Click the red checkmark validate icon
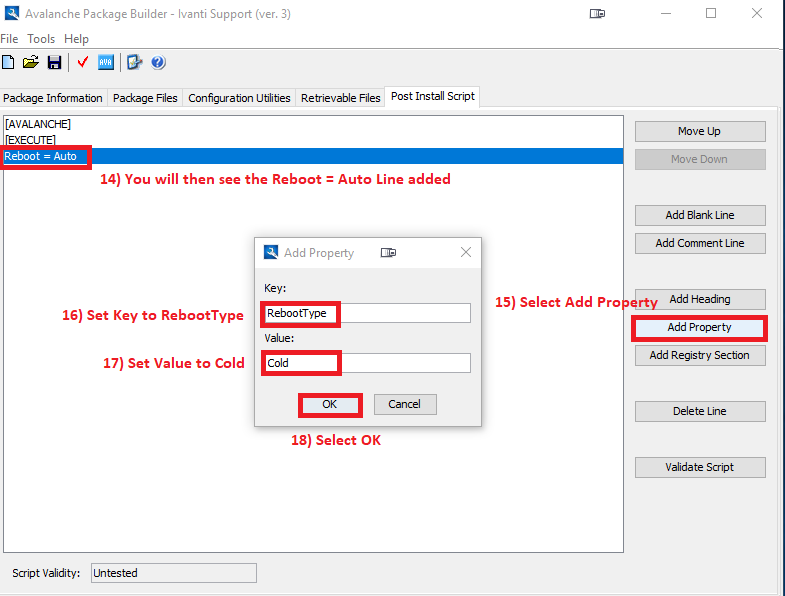Viewport: 785px width, 596px height. click(x=83, y=63)
